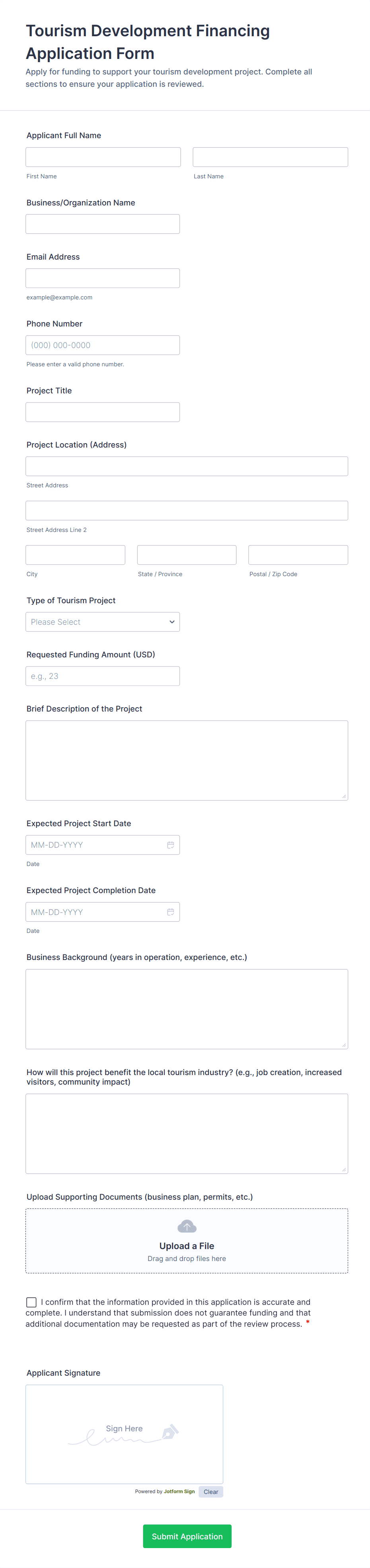Click the Project Title field
This screenshot has width=370, height=1568.
(x=103, y=412)
